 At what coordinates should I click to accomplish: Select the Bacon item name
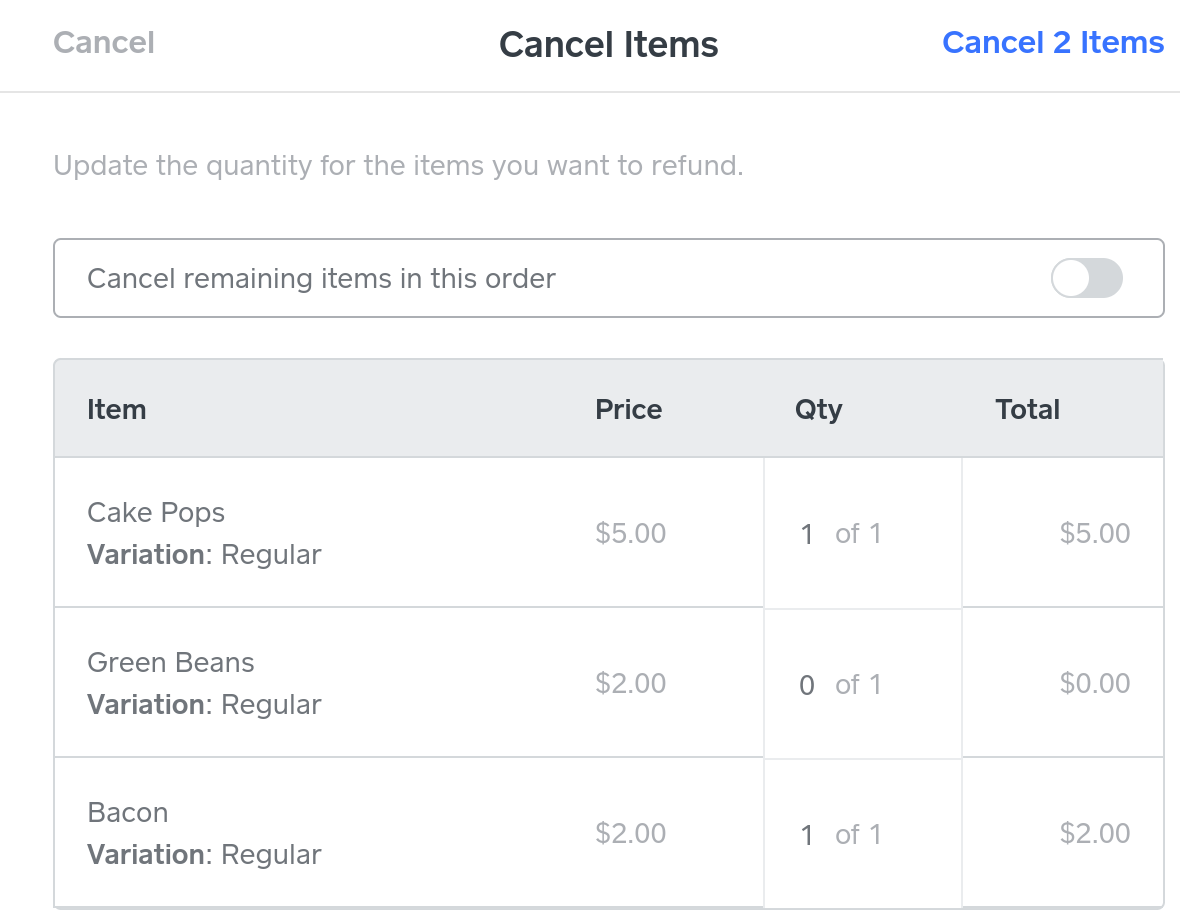128,813
